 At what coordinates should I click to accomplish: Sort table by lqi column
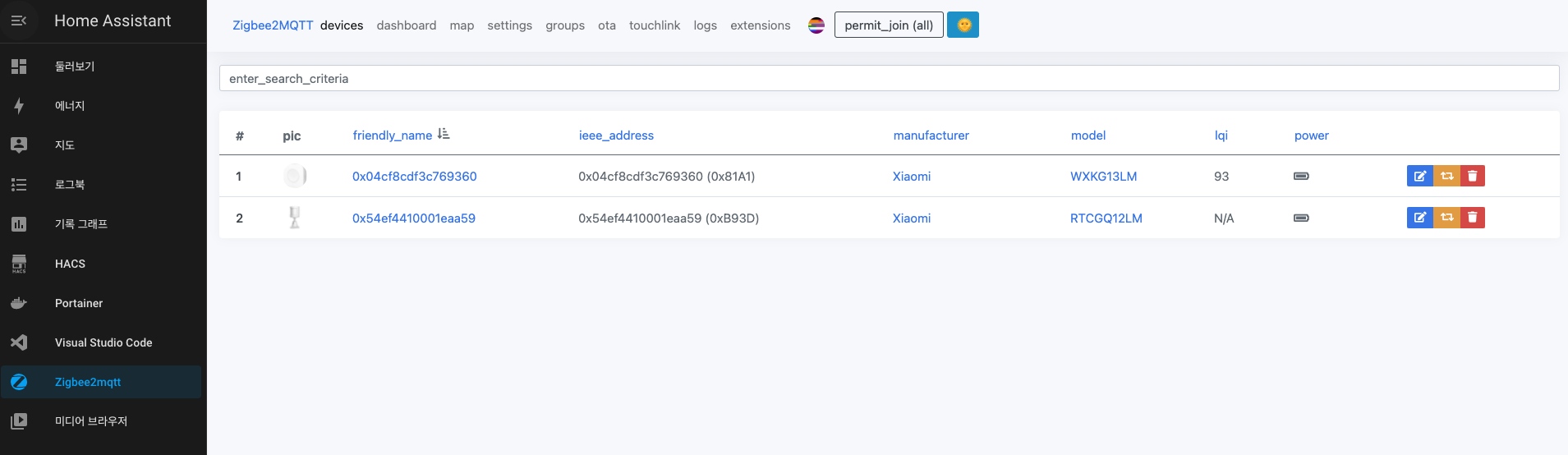1221,136
